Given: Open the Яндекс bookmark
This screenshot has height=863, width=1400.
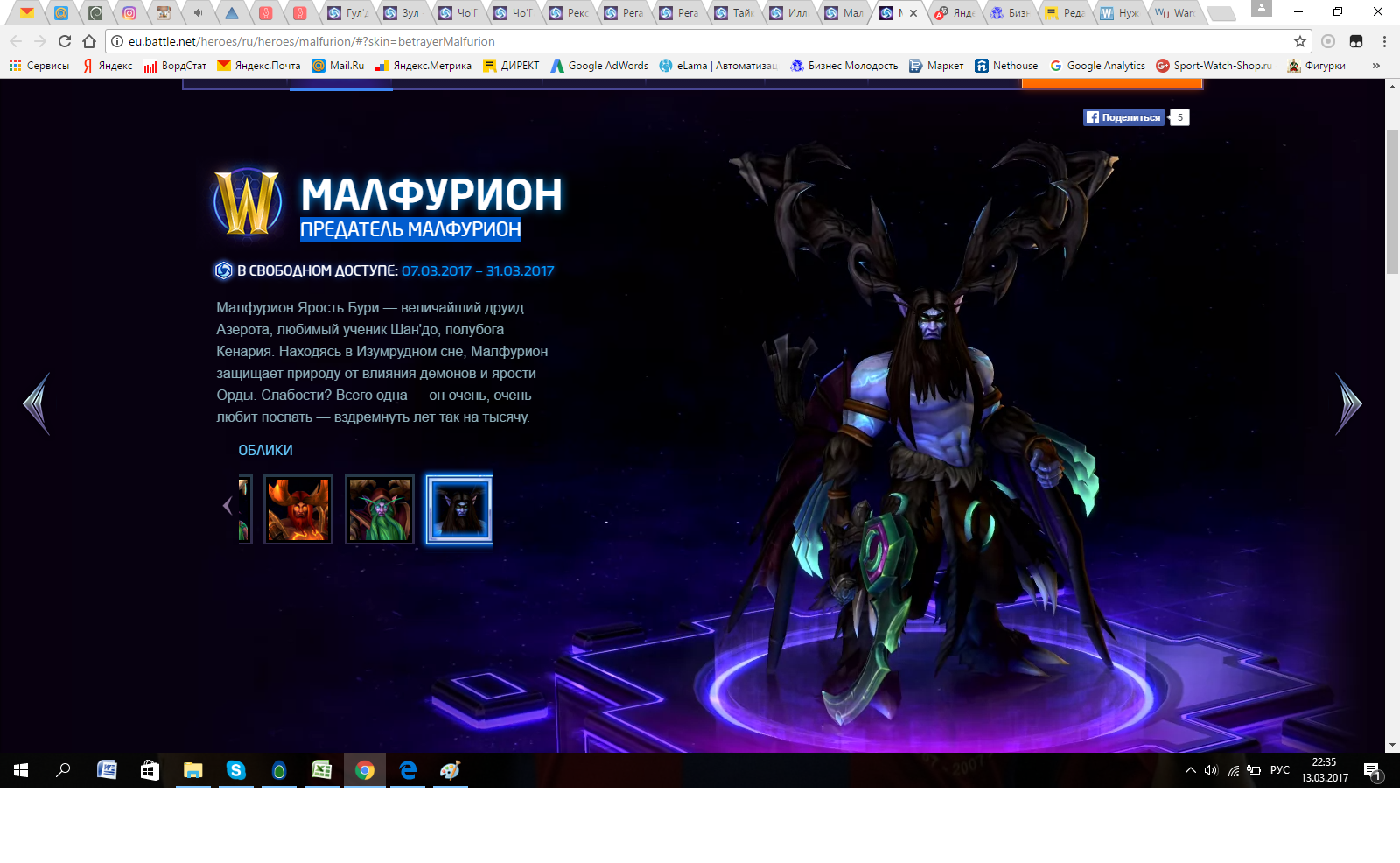Looking at the screenshot, I should coord(107,66).
